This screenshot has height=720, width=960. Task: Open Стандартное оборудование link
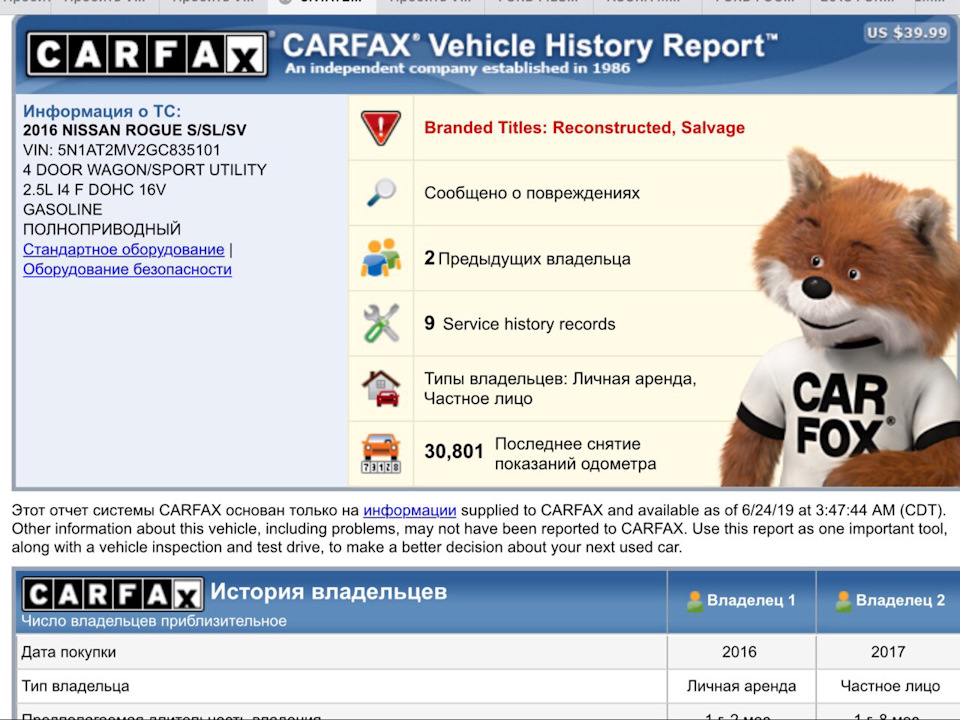[x=124, y=249]
